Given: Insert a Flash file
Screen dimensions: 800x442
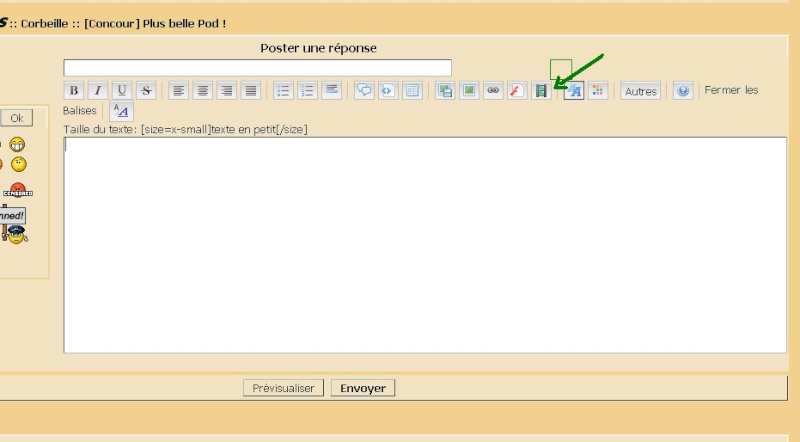Looking at the screenshot, I should point(517,91).
